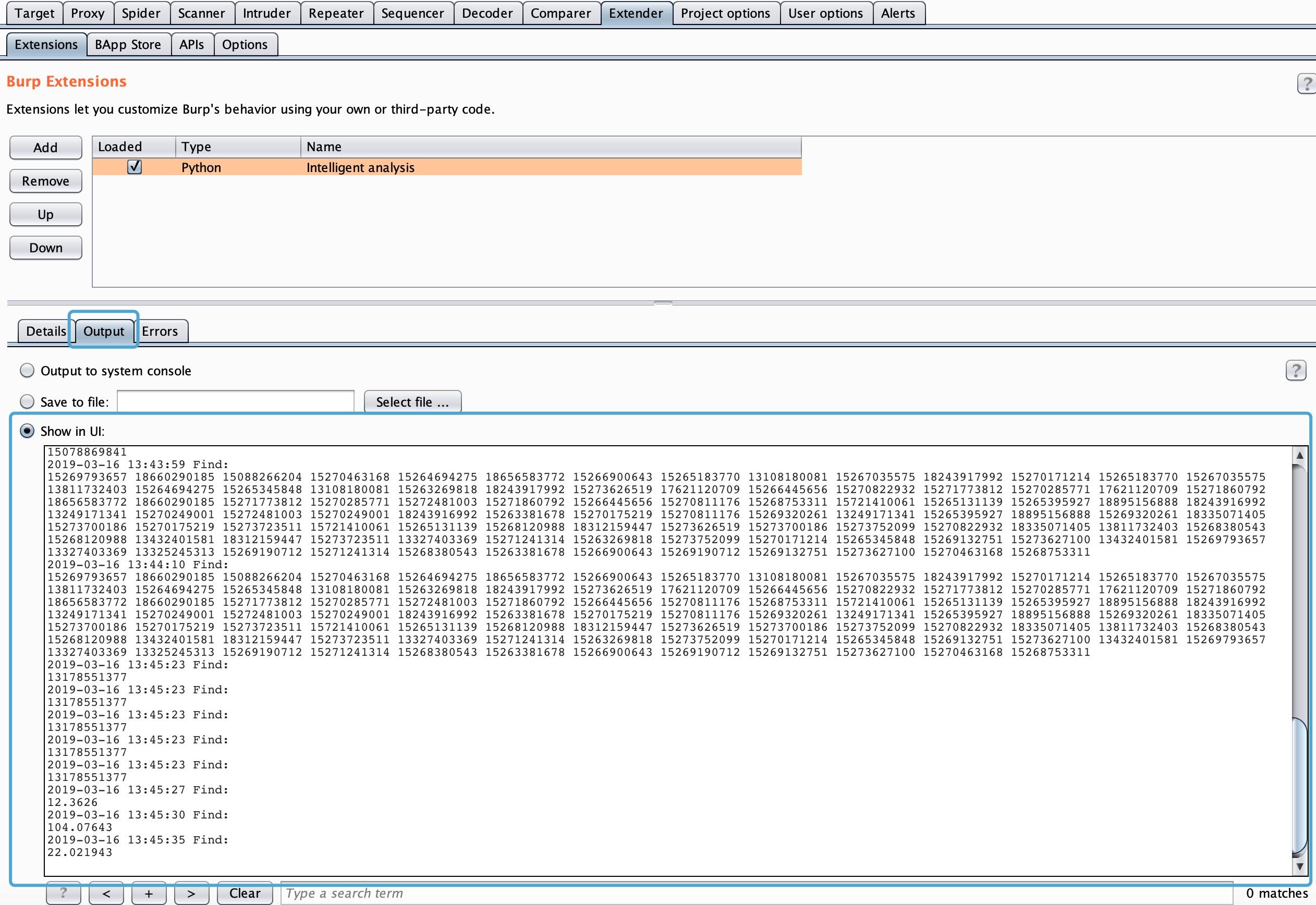
Task: Select the extension Output tab
Action: click(x=104, y=331)
